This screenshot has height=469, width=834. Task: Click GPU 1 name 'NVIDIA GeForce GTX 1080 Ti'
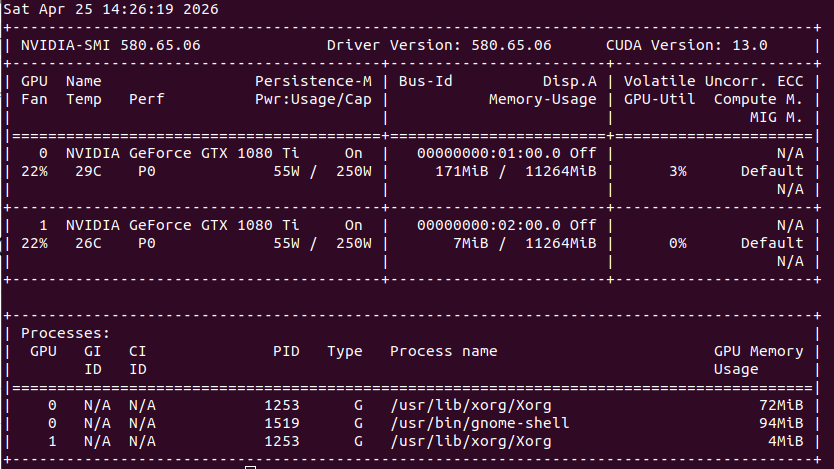(x=182, y=225)
